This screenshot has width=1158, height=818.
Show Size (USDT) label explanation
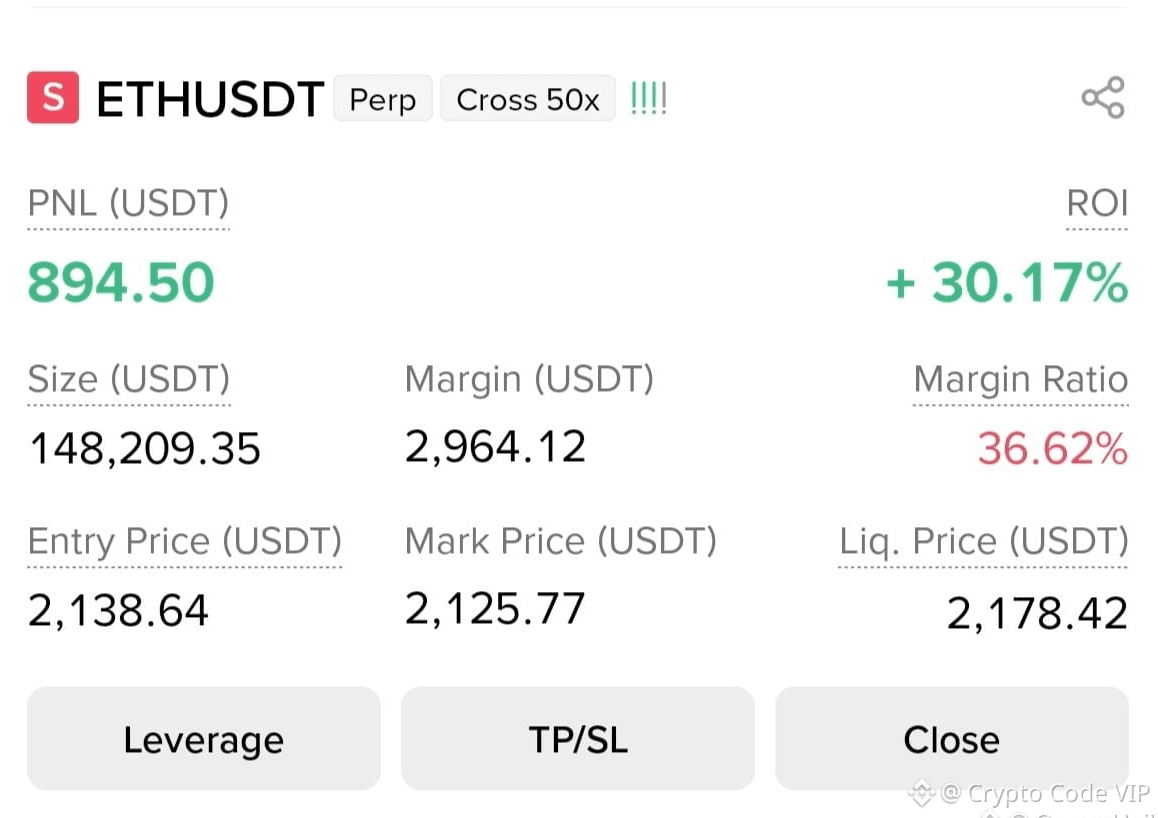click(129, 379)
